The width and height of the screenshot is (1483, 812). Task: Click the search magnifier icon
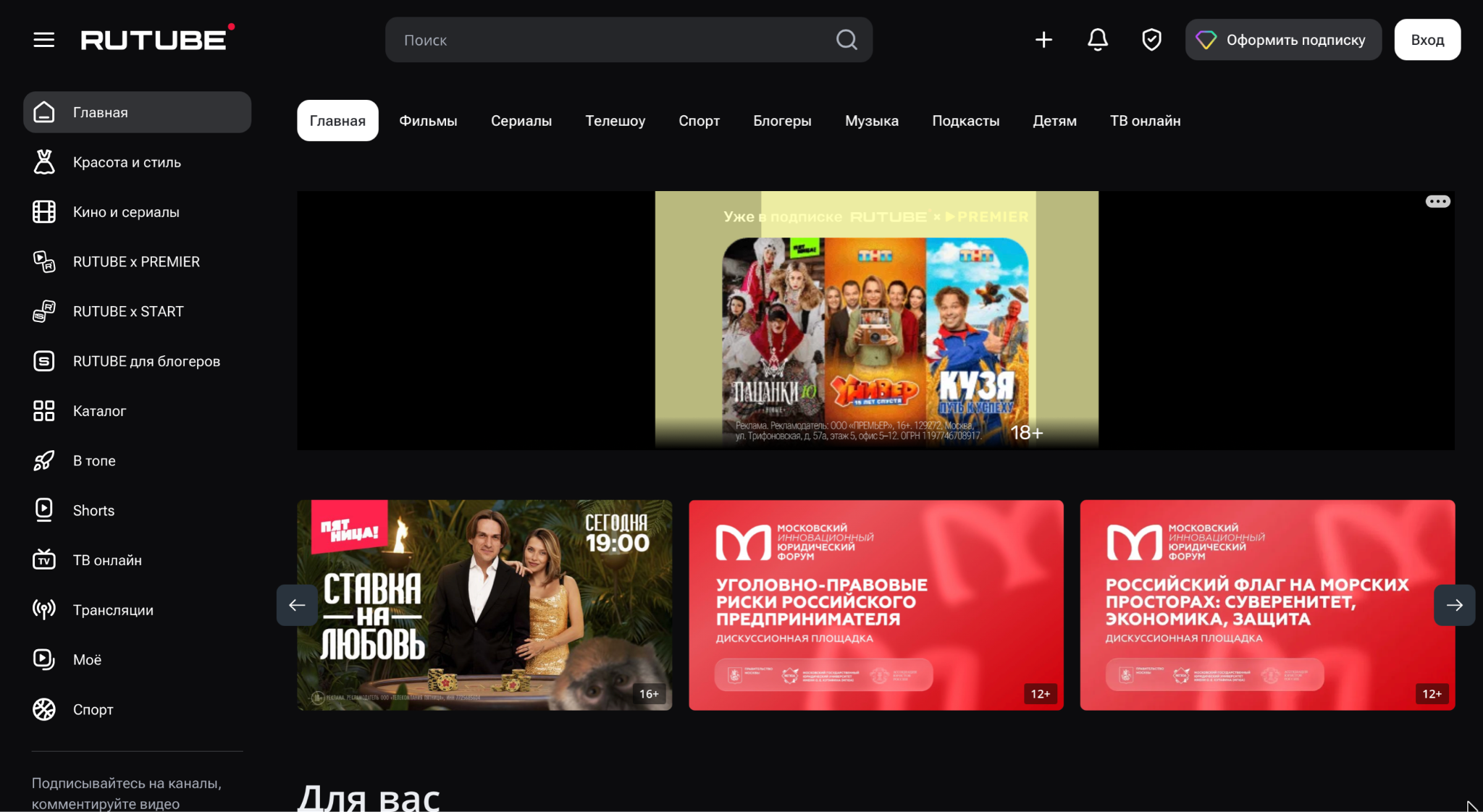[846, 40]
